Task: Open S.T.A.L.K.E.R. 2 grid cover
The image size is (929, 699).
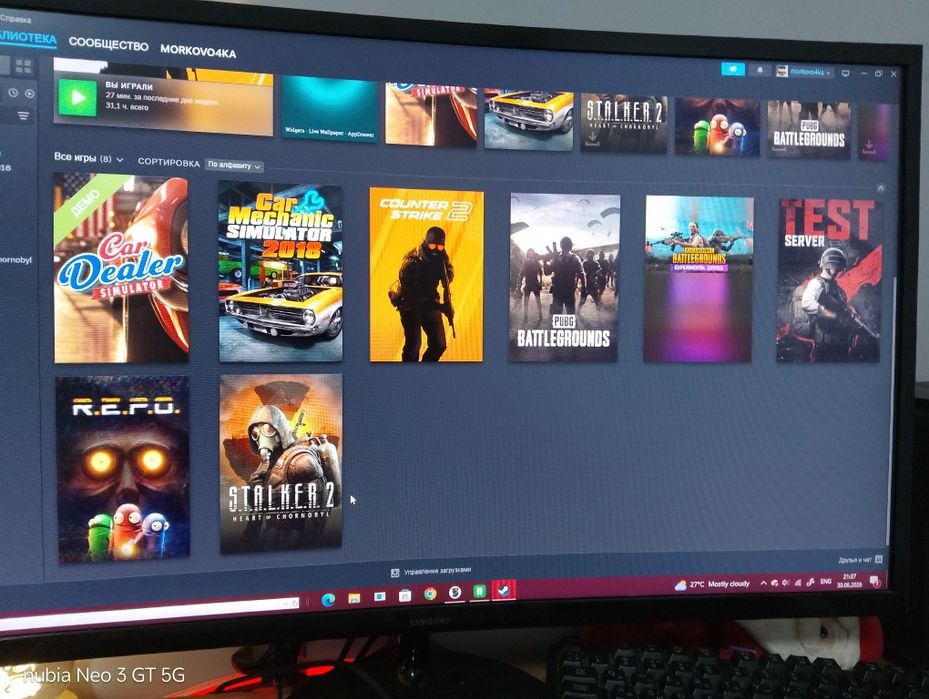Action: (x=281, y=463)
